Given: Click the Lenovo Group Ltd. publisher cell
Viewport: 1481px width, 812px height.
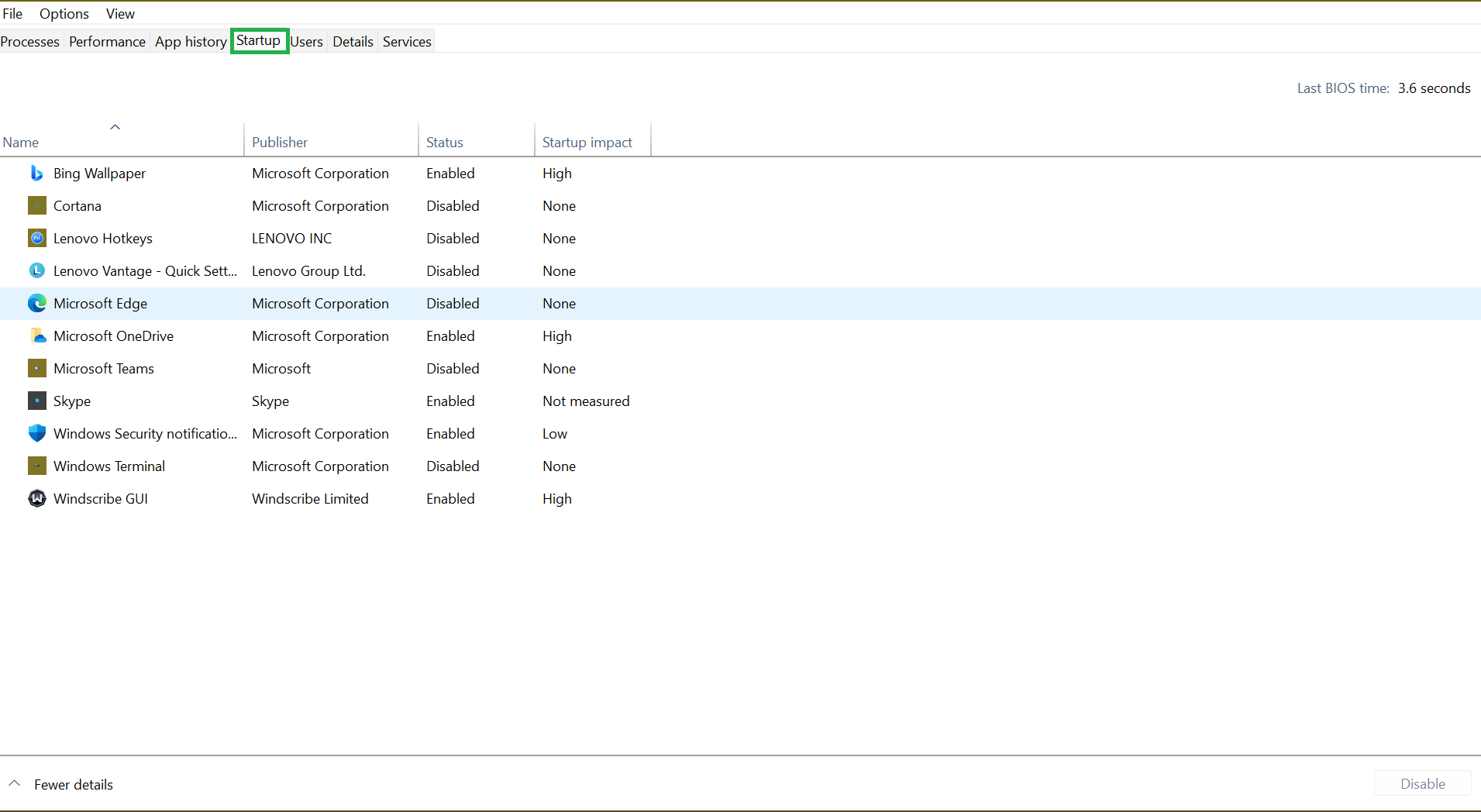Looking at the screenshot, I should click(x=308, y=271).
